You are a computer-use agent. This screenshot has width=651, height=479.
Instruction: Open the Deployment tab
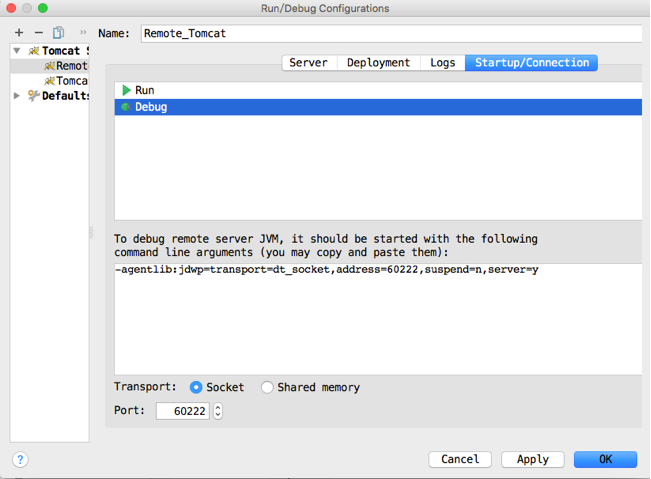pos(378,62)
